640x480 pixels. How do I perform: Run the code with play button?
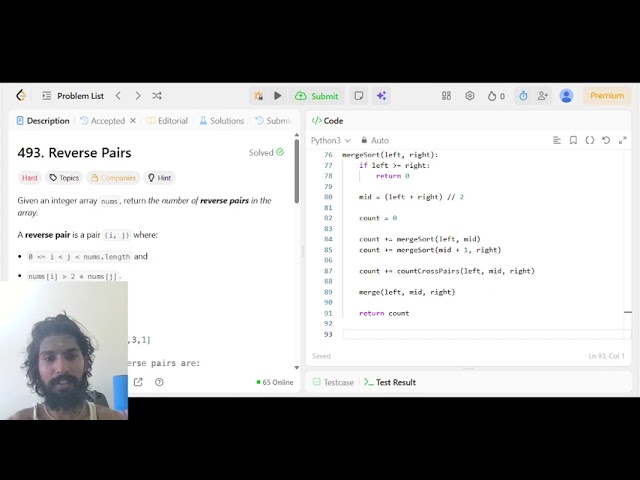[x=278, y=96]
